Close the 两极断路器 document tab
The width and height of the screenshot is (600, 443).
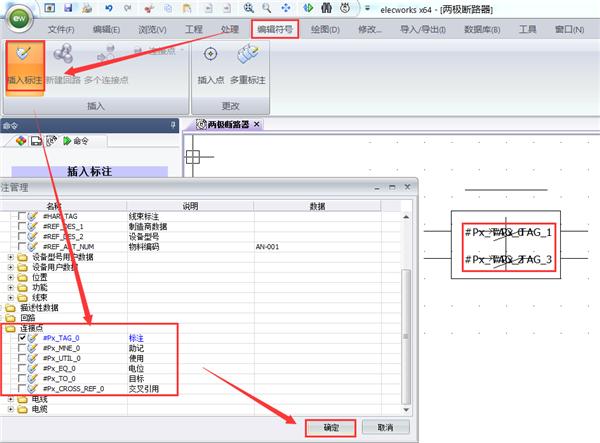point(257,124)
